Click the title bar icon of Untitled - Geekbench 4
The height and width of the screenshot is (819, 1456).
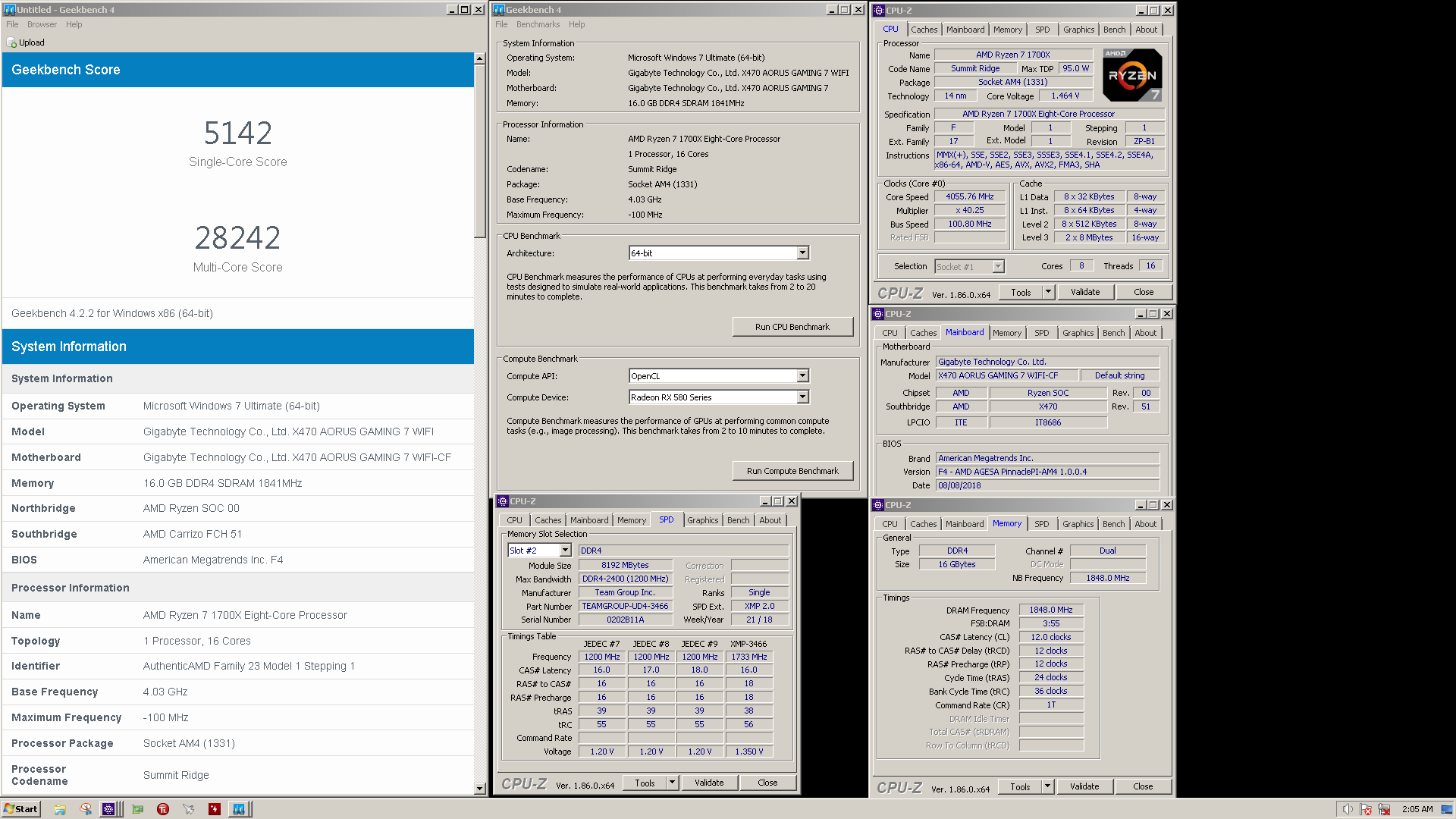pyautogui.click(x=10, y=10)
